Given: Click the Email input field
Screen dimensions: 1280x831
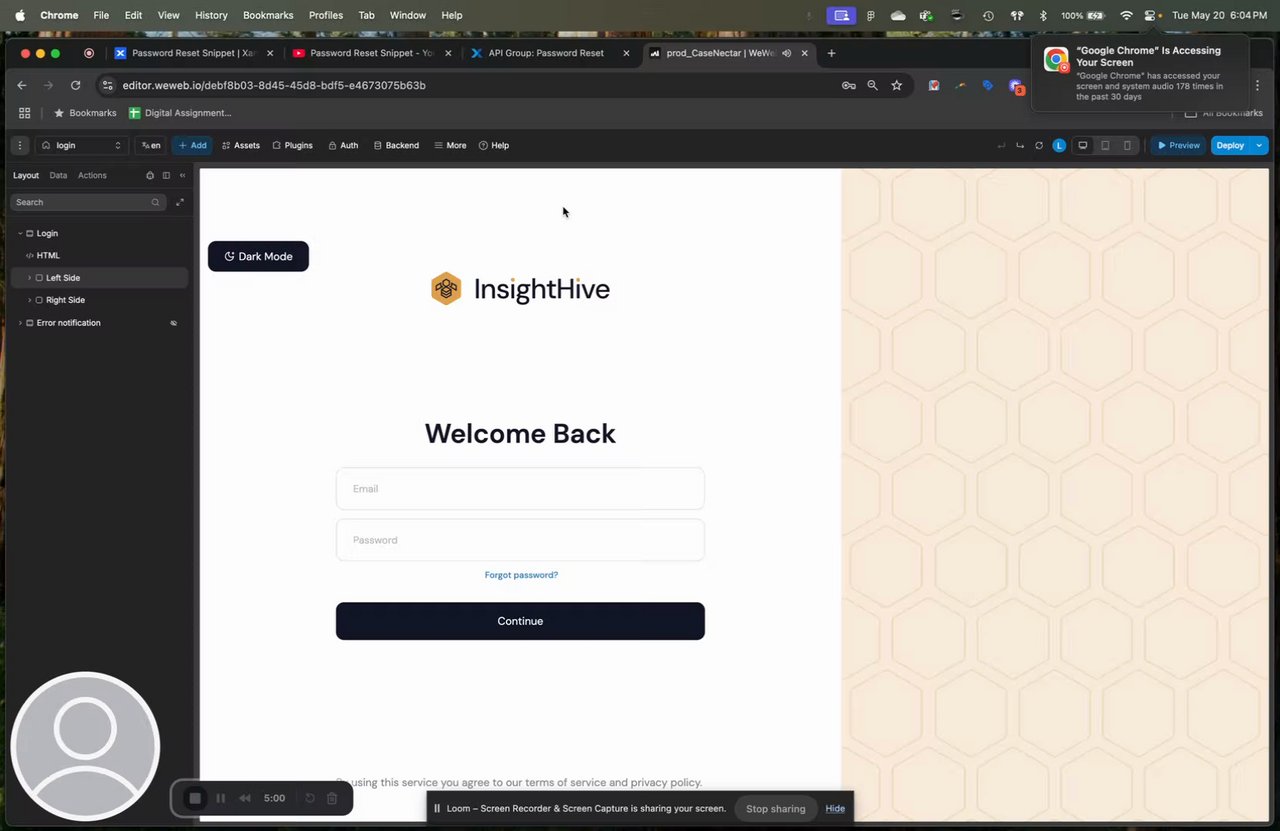Looking at the screenshot, I should [x=520, y=489].
